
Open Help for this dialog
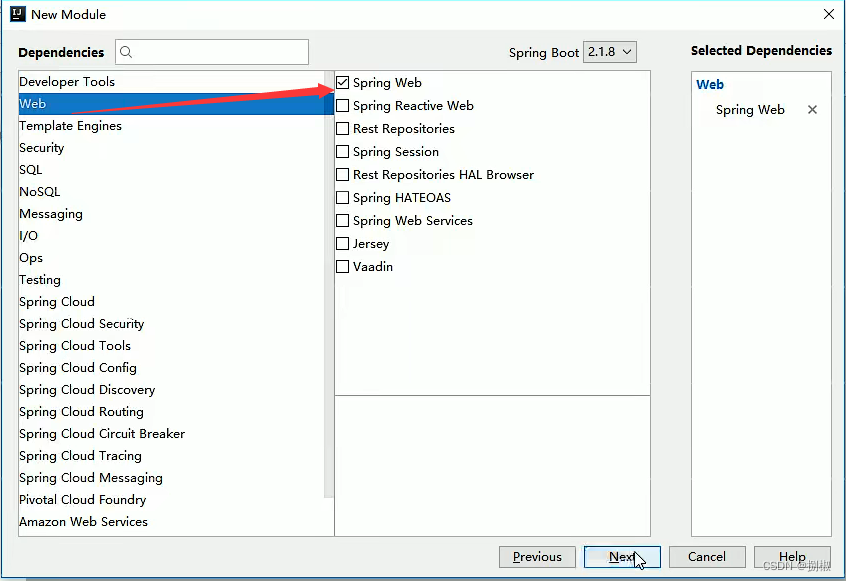tap(792, 557)
